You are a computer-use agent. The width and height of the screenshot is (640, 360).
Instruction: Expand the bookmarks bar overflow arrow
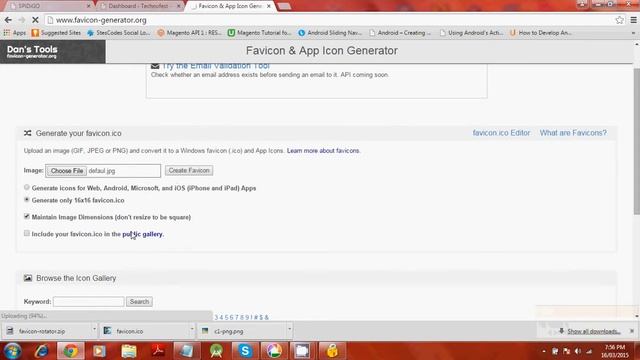coord(633,33)
